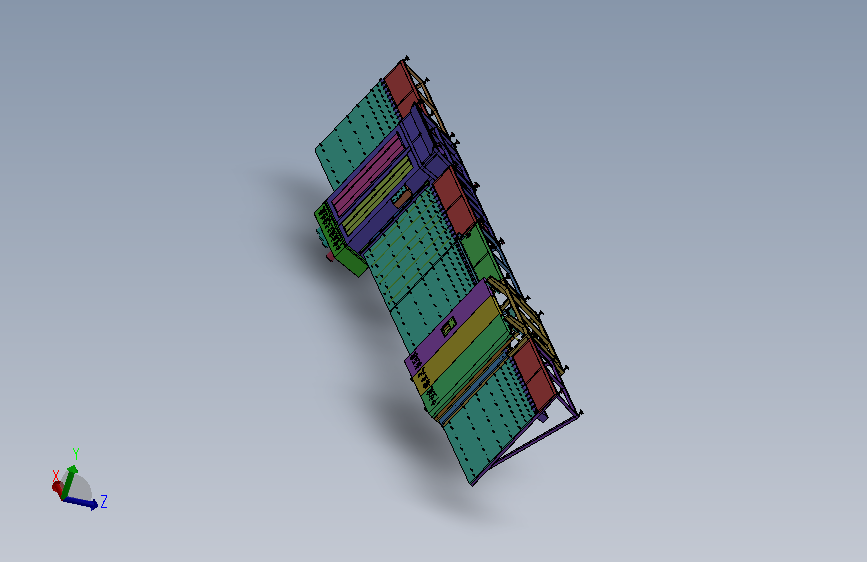Click the blue Z axis arrow of the triad
867x562 pixels.
(x=82, y=502)
